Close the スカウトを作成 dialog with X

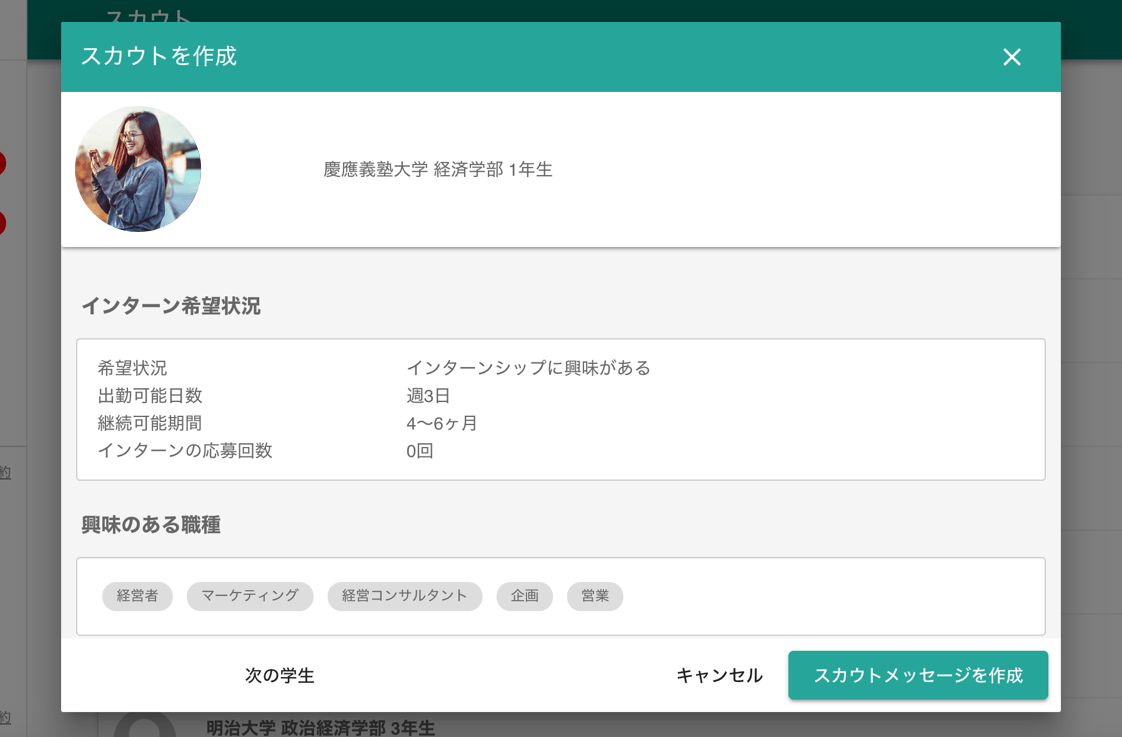[1011, 57]
